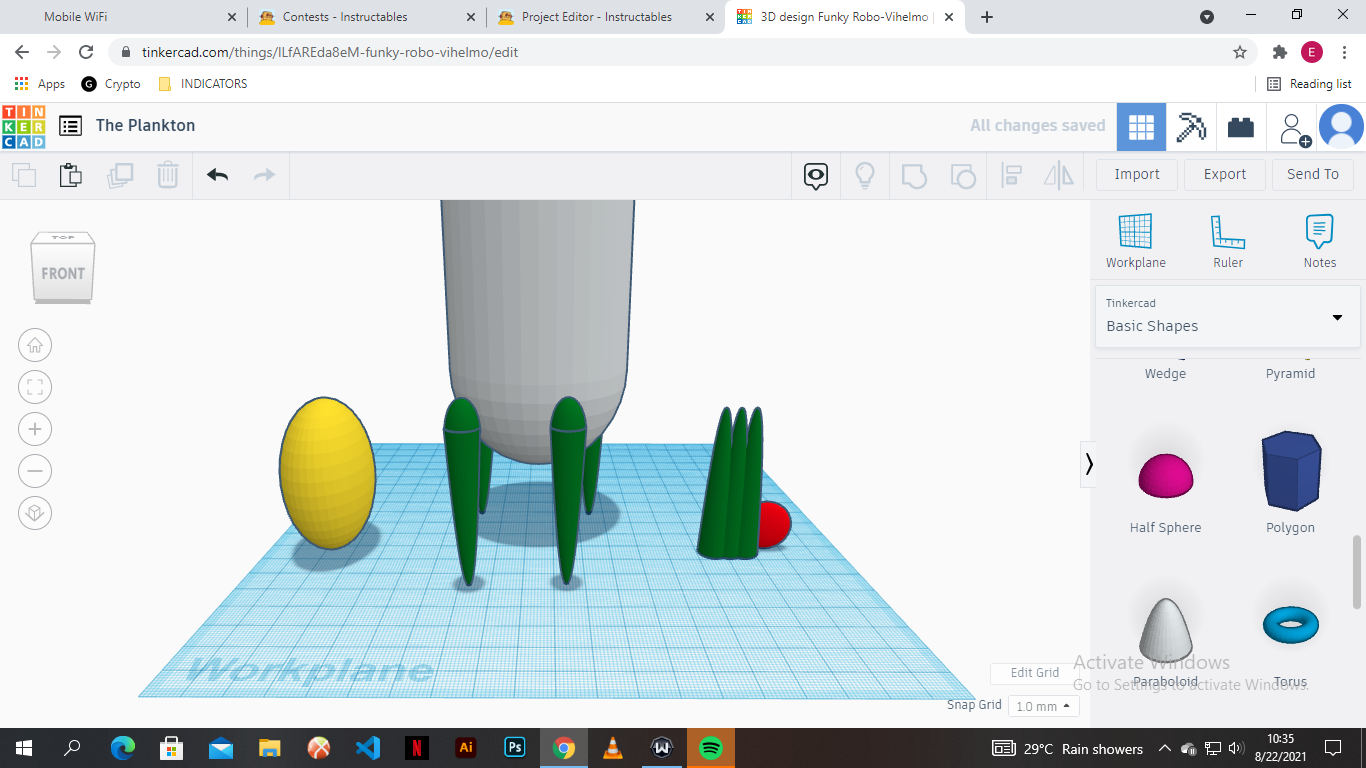Select the yellow egg shape
This screenshot has width=1366, height=768.
[327, 473]
